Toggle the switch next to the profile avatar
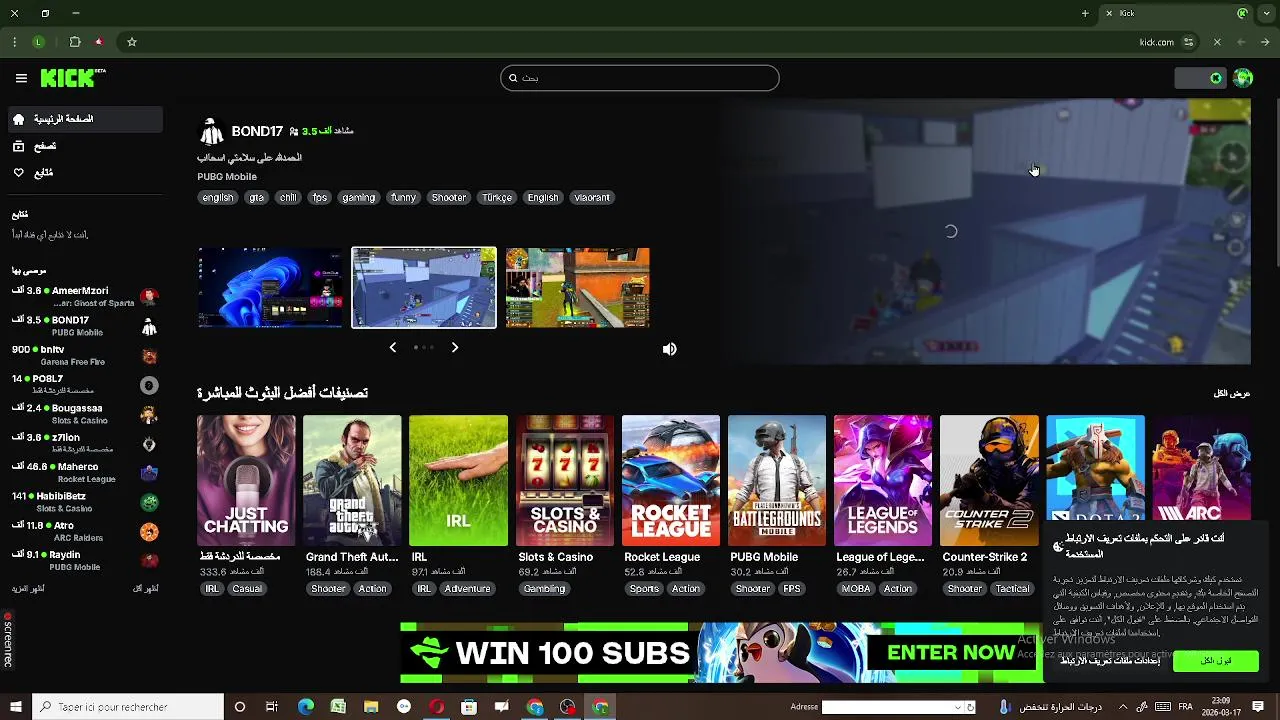 [1200, 78]
